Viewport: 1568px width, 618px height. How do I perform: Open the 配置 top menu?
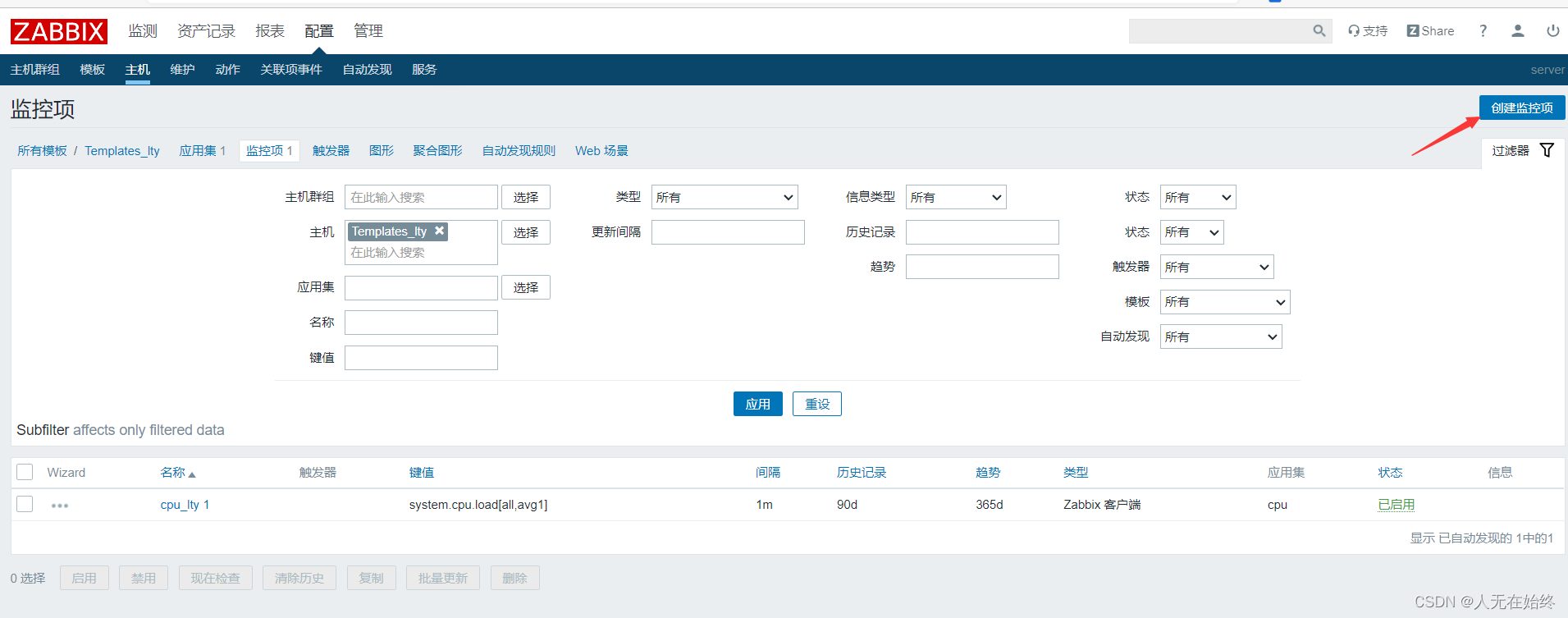[x=319, y=31]
